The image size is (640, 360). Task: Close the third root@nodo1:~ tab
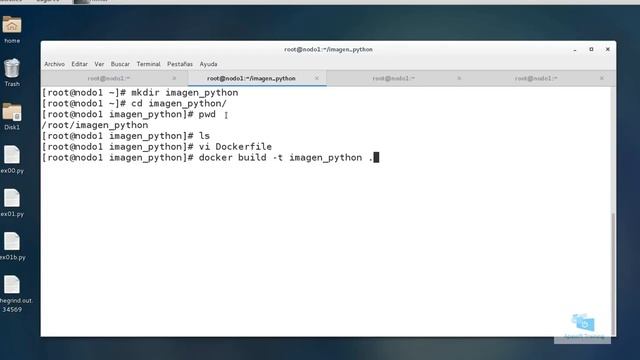pos(459,78)
